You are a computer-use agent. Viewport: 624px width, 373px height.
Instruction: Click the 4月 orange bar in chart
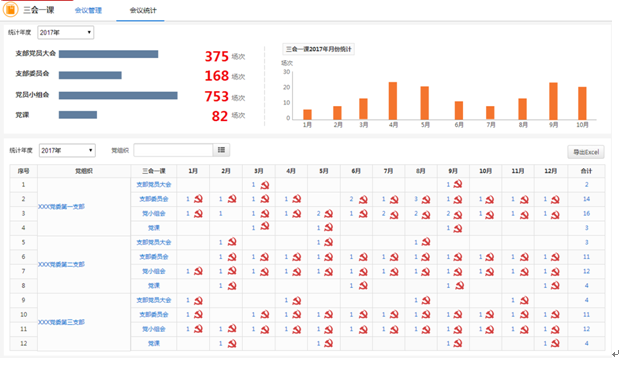click(393, 101)
